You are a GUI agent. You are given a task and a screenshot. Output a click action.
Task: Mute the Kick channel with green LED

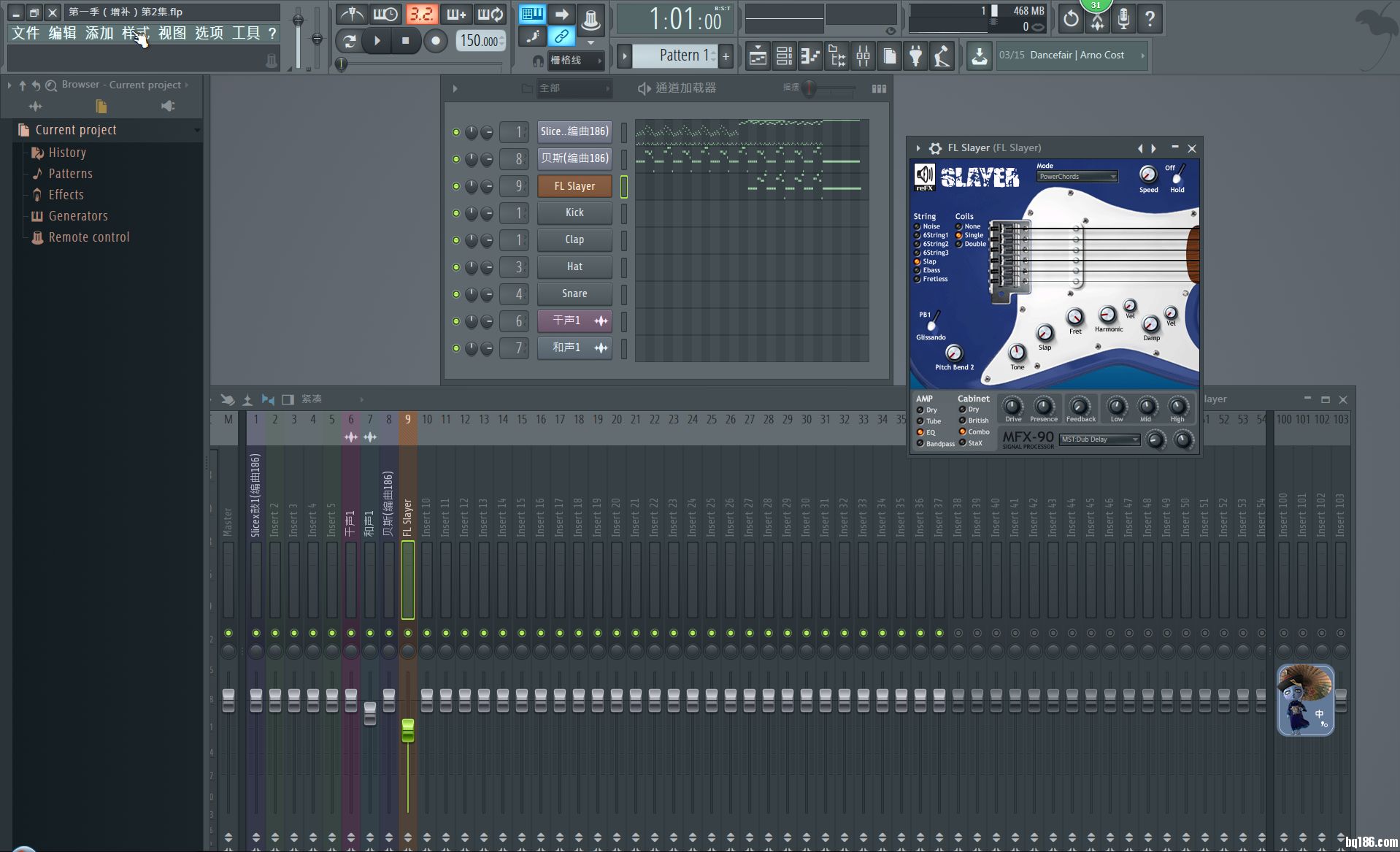pyautogui.click(x=456, y=213)
